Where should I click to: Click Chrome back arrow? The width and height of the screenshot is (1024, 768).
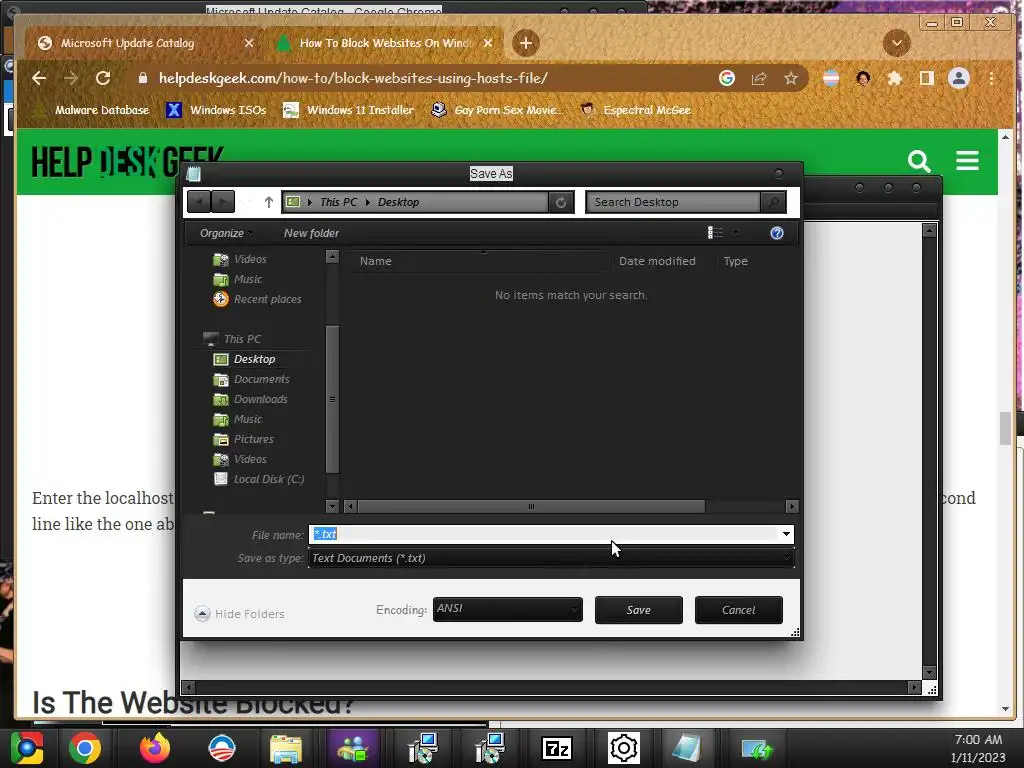[x=39, y=78]
